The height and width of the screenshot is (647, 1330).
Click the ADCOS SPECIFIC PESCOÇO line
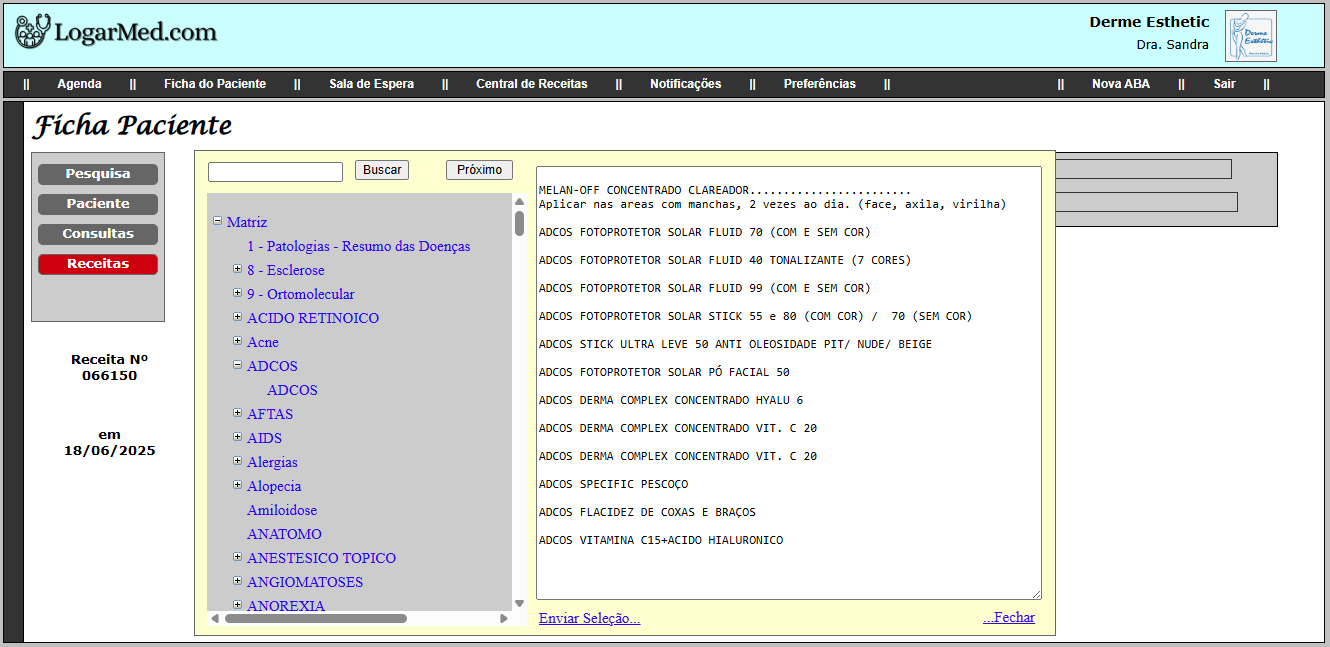pos(614,484)
